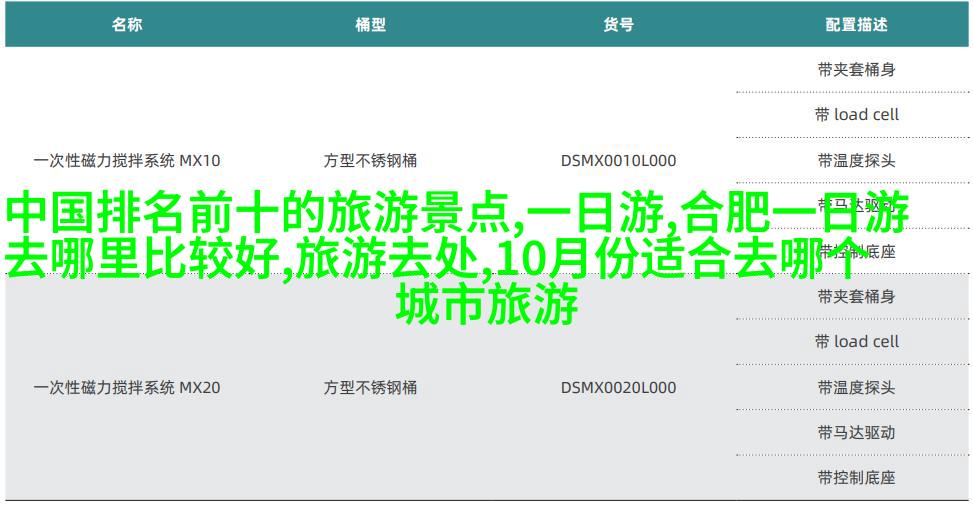Image resolution: width=973 pixels, height=505 pixels.
Task: Select 带夹套桶身 in the MX20 configuration list
Action: point(856,296)
